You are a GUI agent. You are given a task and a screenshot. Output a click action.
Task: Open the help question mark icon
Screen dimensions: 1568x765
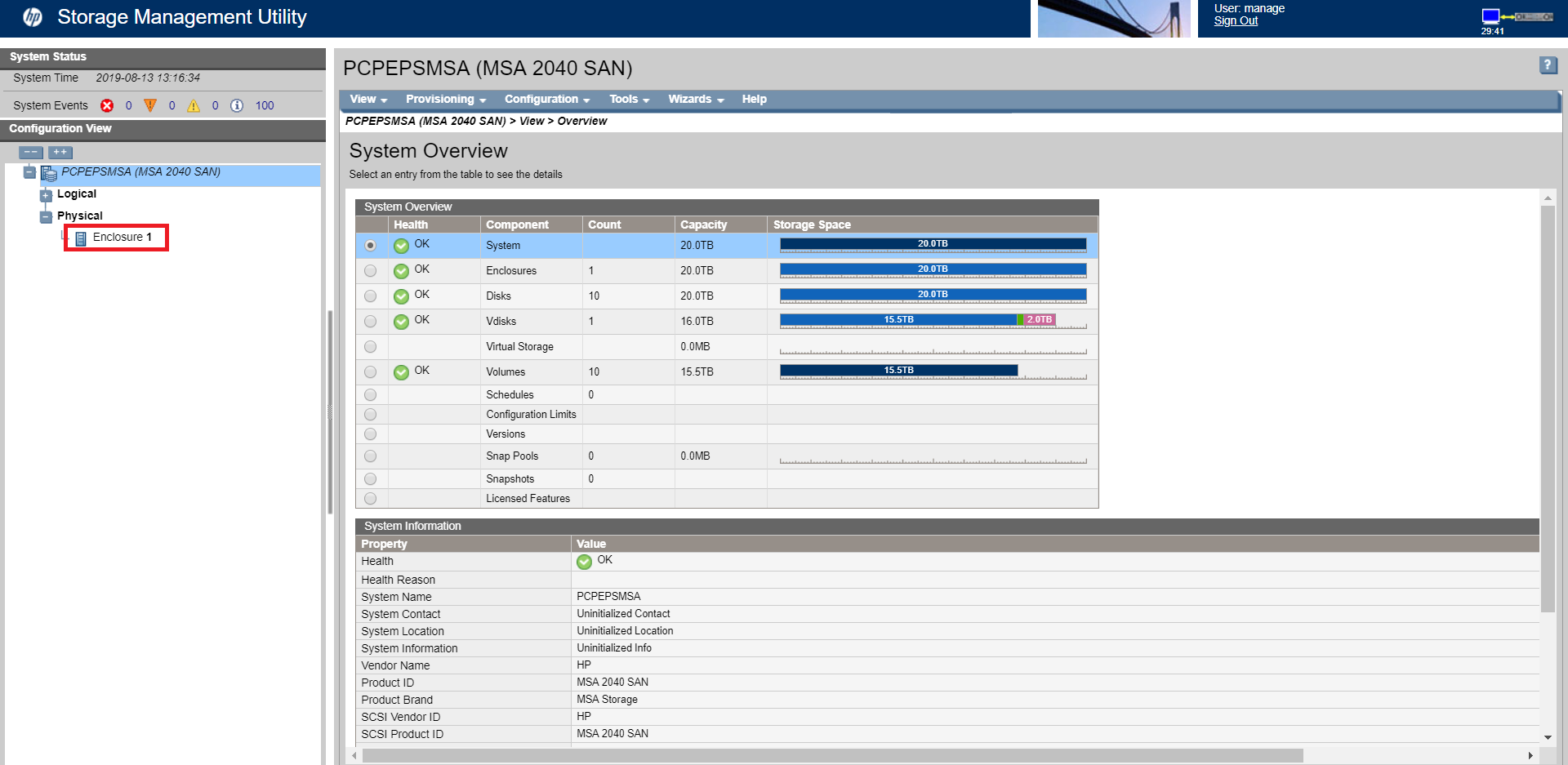pyautogui.click(x=1548, y=65)
